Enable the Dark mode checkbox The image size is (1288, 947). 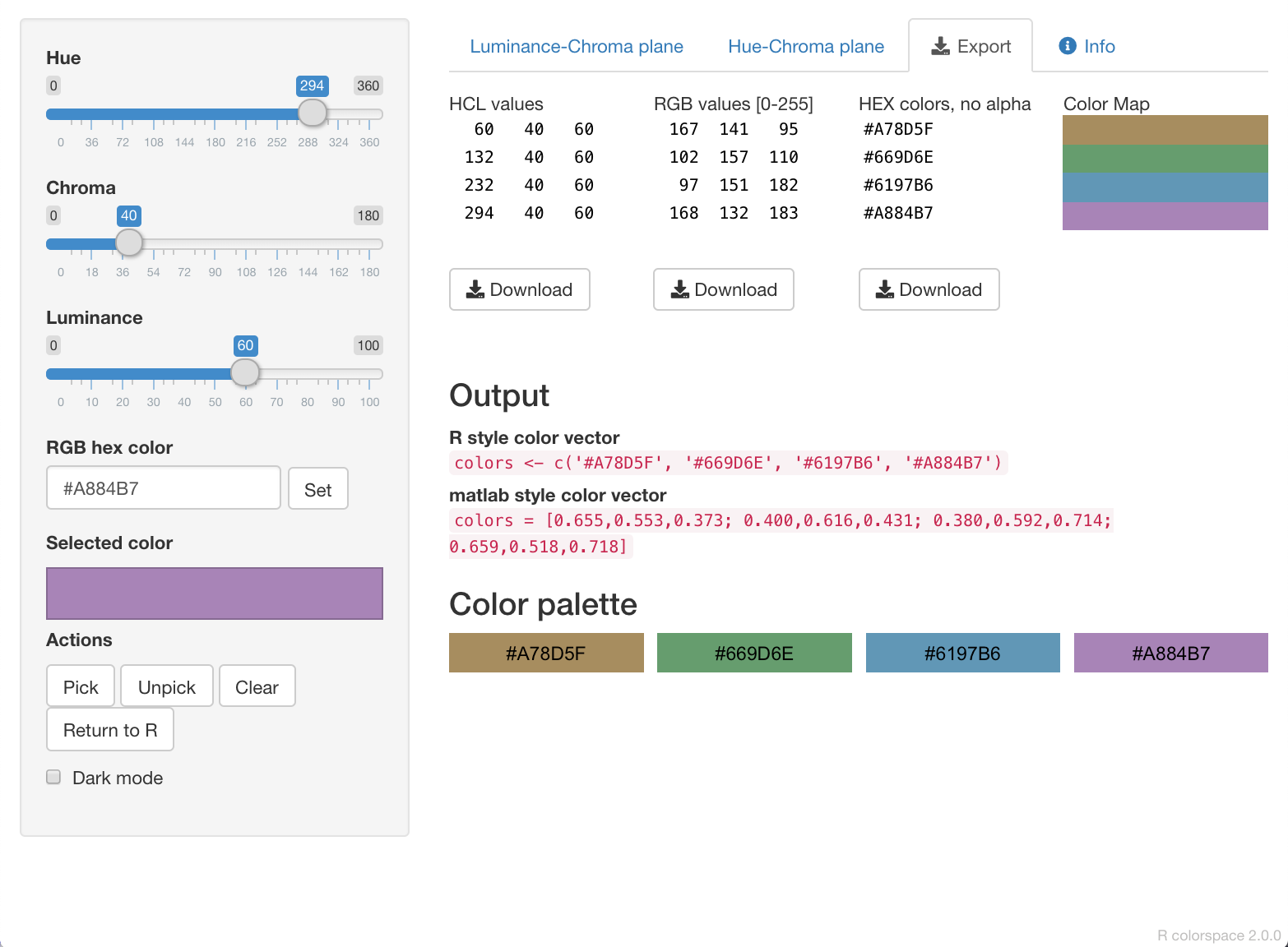click(x=54, y=777)
